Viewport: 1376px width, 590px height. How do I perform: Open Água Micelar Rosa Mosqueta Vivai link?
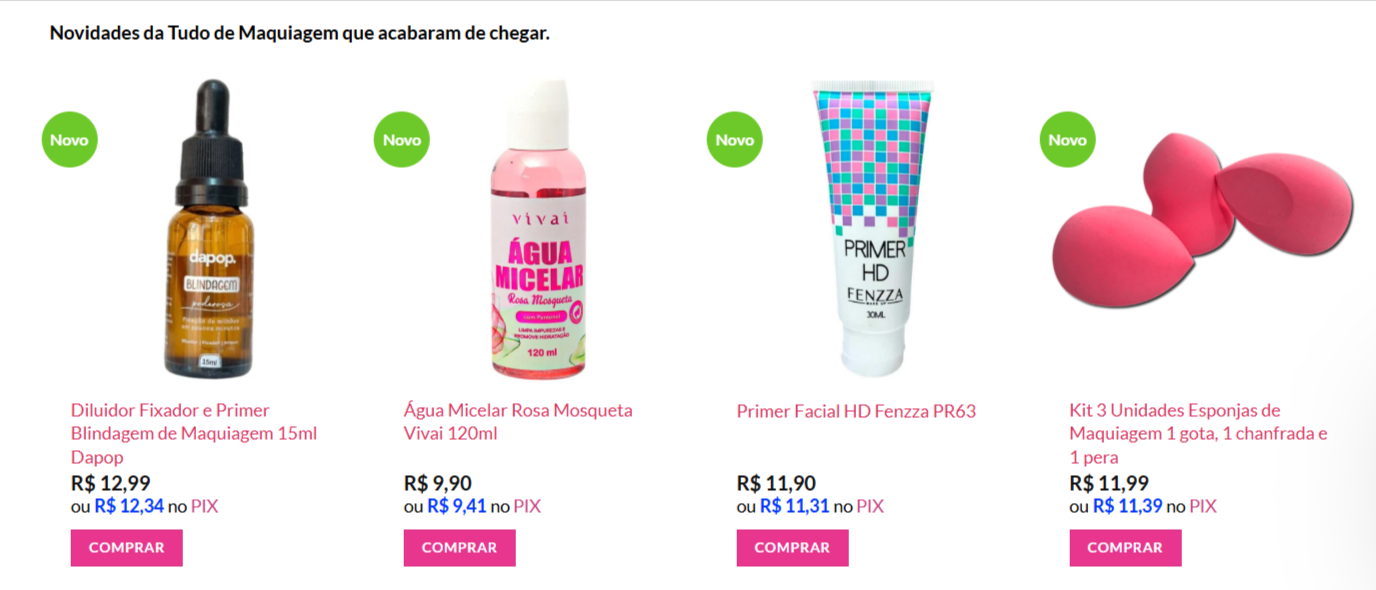(x=518, y=422)
